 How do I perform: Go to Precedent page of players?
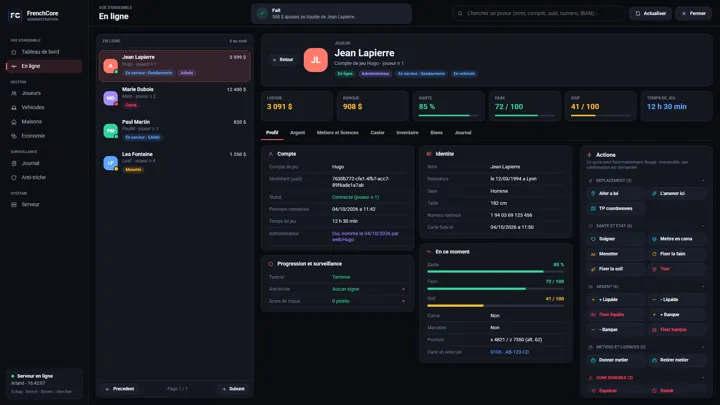[120, 389]
